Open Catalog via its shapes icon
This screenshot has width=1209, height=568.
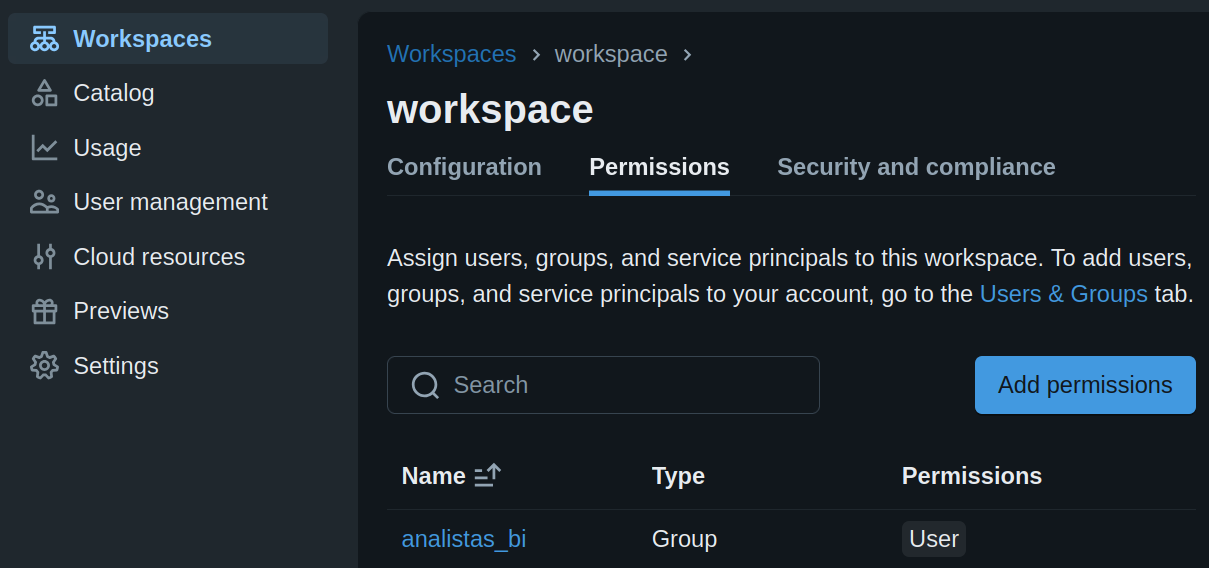(x=44, y=93)
